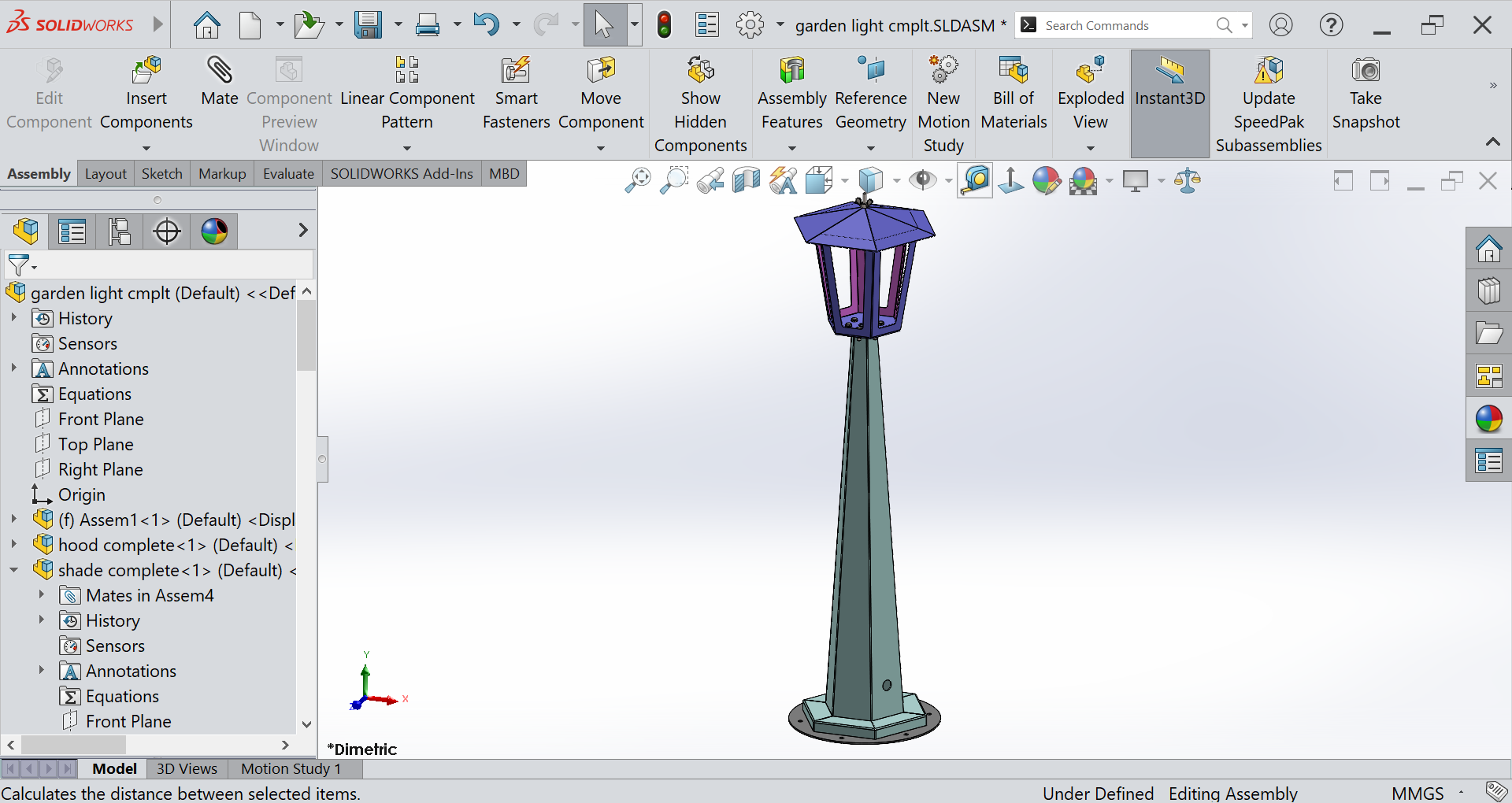Switch to the Sketch tab
Screen dimensions: 1512x803
point(162,174)
